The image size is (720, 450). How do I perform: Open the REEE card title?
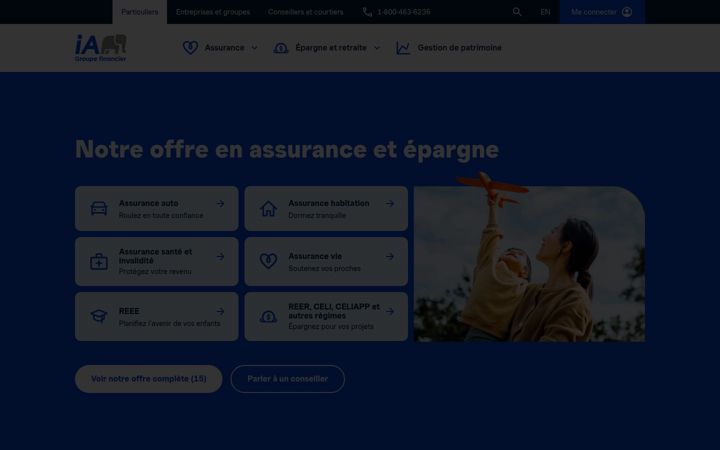(x=129, y=311)
